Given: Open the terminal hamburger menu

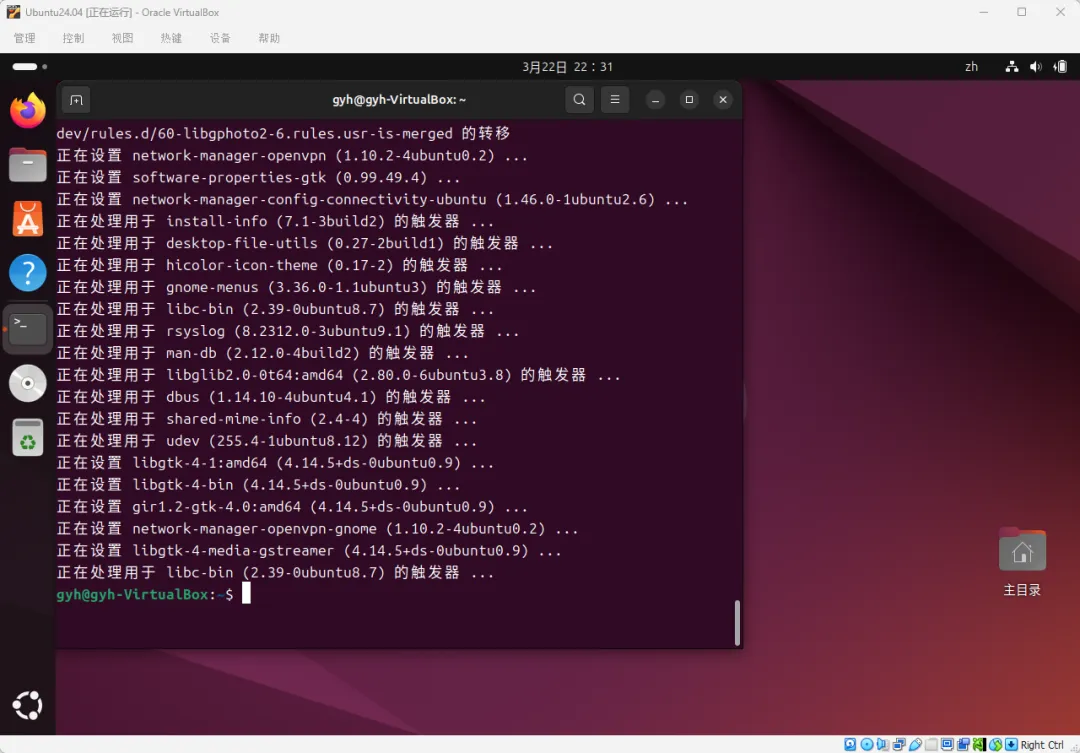Looking at the screenshot, I should 615,100.
